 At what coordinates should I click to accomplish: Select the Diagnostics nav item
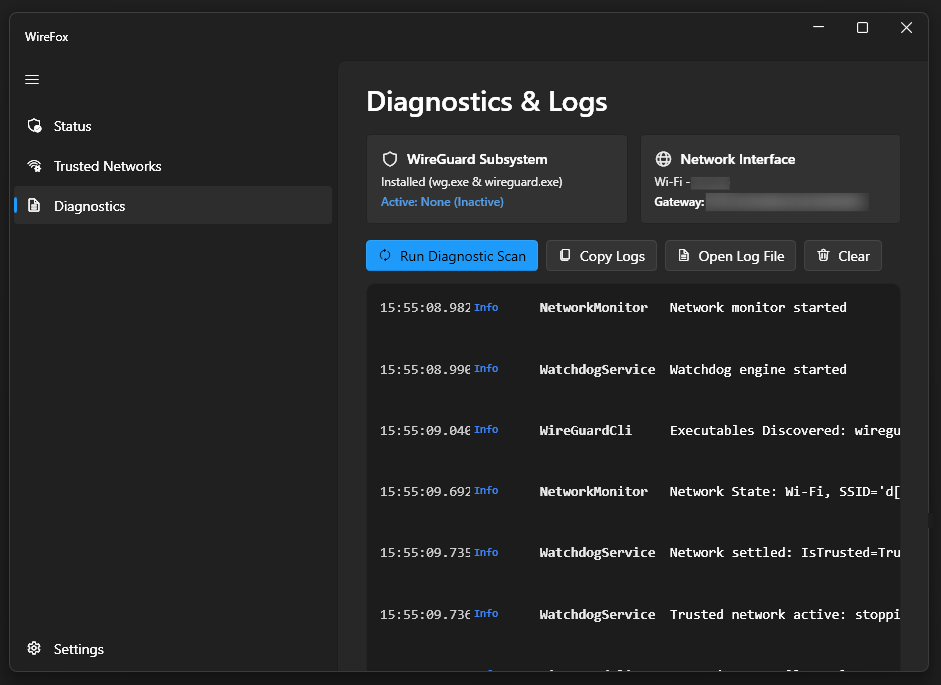point(173,205)
